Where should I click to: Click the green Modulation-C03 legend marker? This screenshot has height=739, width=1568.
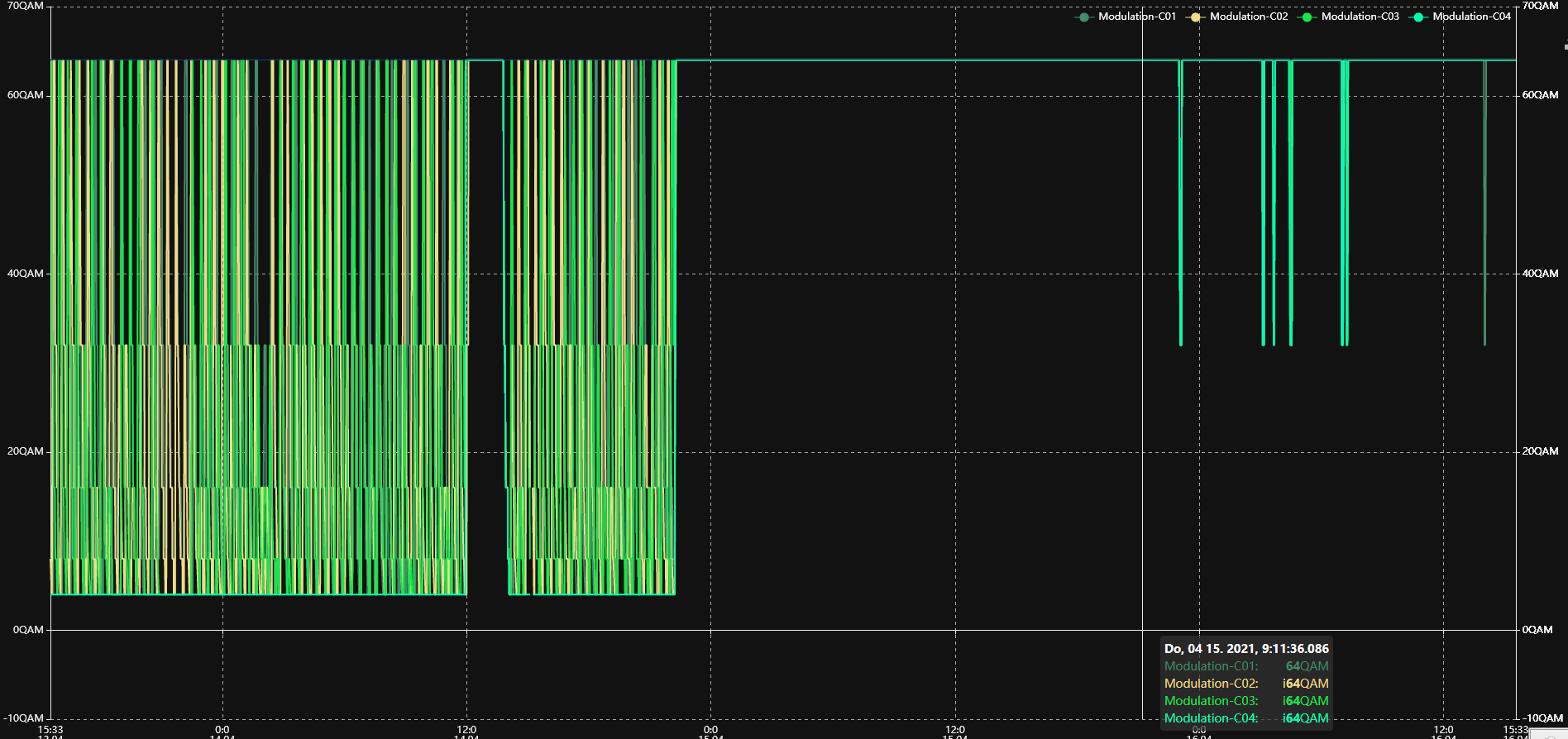[1307, 17]
